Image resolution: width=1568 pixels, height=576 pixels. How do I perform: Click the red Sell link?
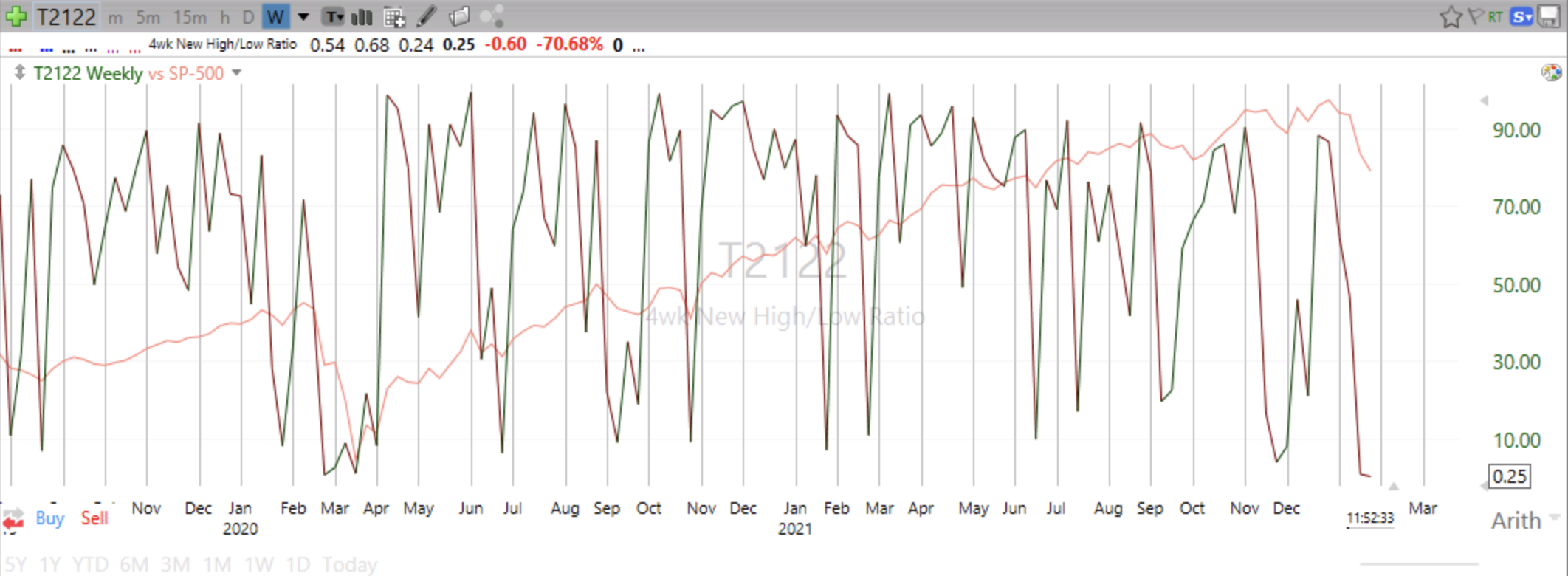tap(94, 518)
